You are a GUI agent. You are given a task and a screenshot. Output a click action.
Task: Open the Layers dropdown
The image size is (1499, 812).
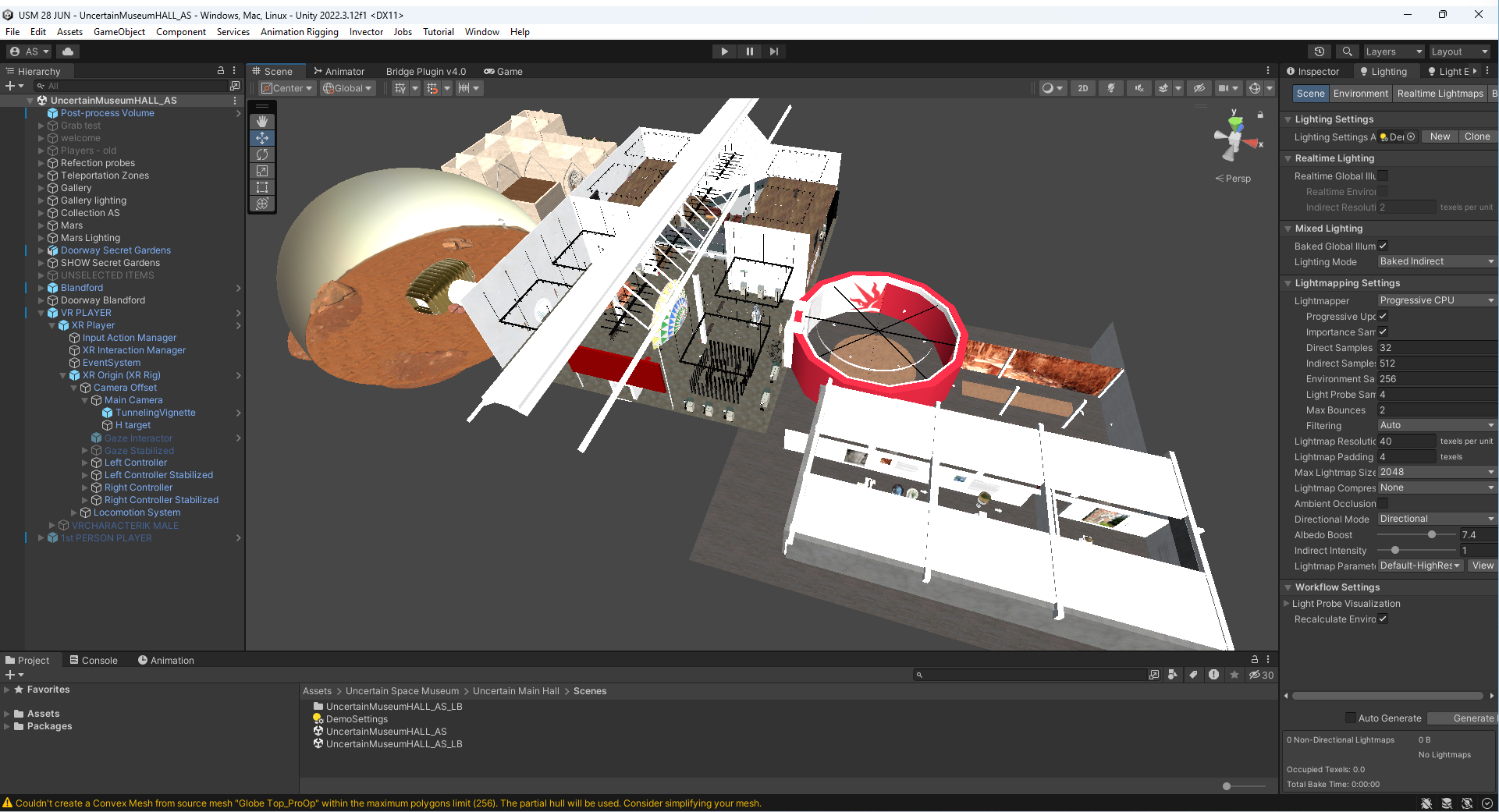pos(1394,51)
